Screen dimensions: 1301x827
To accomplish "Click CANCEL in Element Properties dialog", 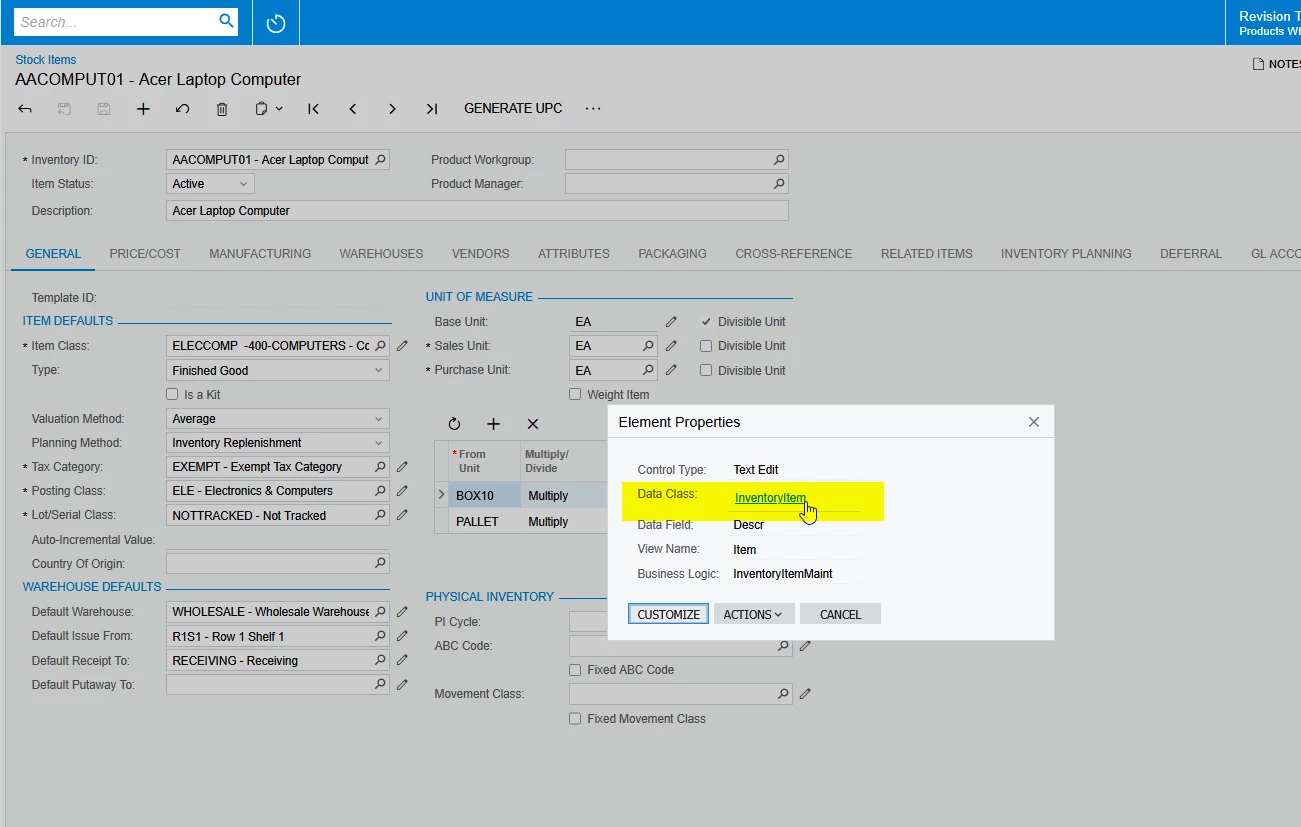I will (840, 614).
